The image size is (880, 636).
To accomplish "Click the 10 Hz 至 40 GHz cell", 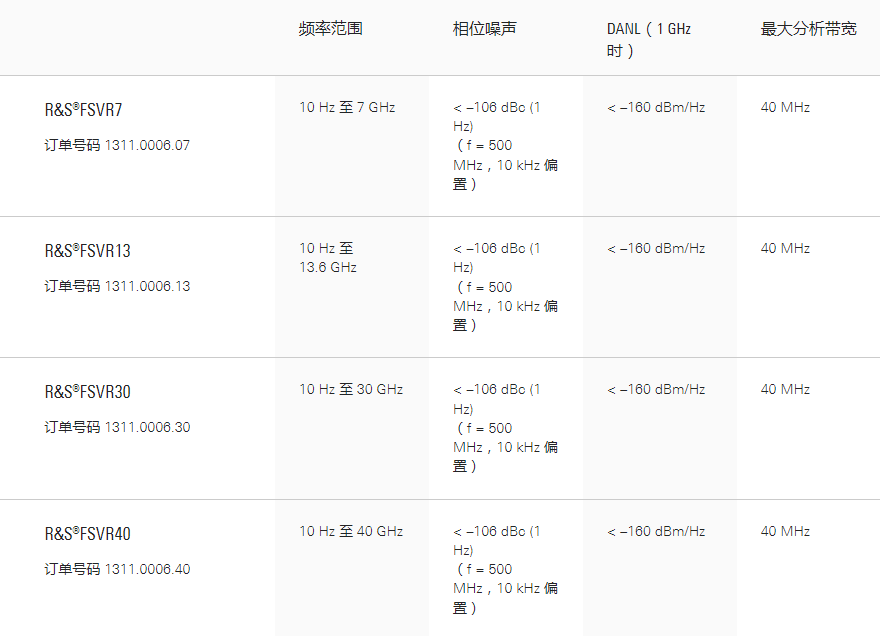I will [350, 531].
